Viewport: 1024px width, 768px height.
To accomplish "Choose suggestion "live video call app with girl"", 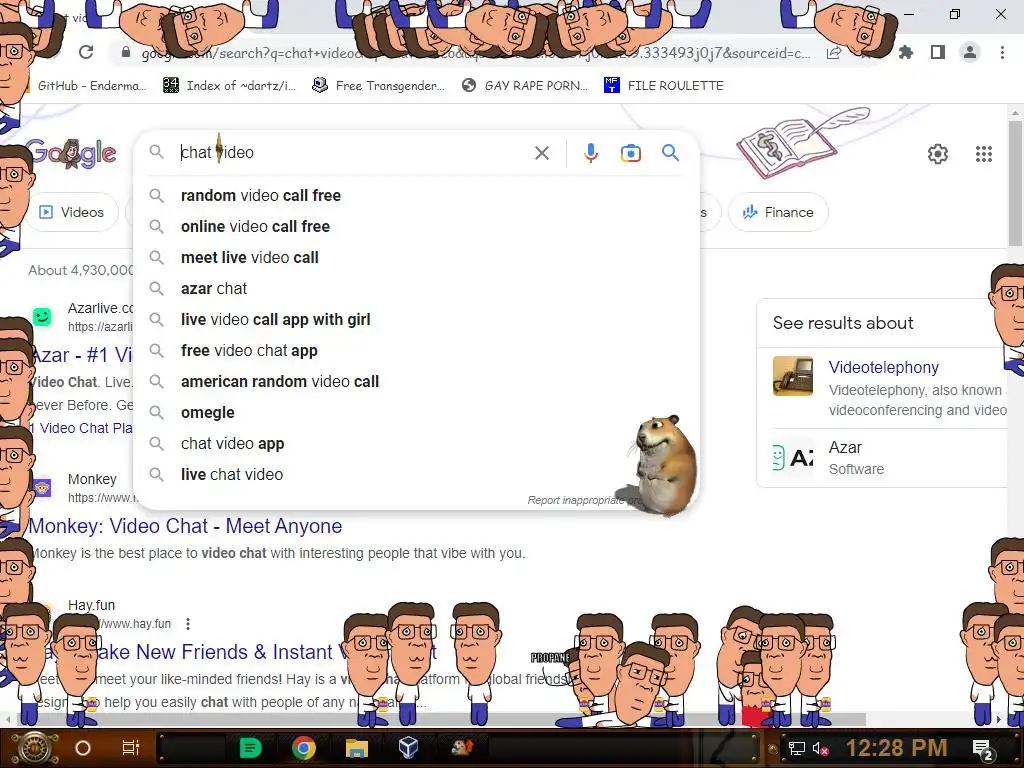I will click(417, 319).
